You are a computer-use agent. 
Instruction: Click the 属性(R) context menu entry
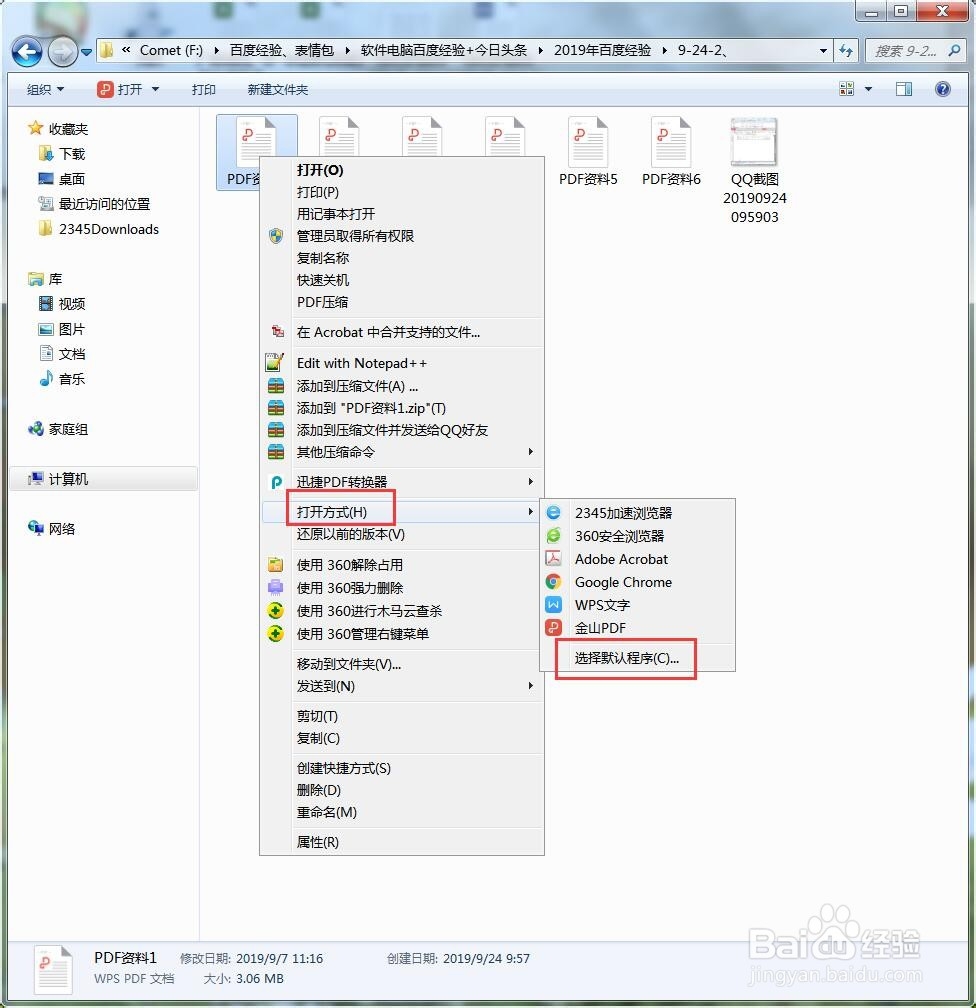pos(320,843)
